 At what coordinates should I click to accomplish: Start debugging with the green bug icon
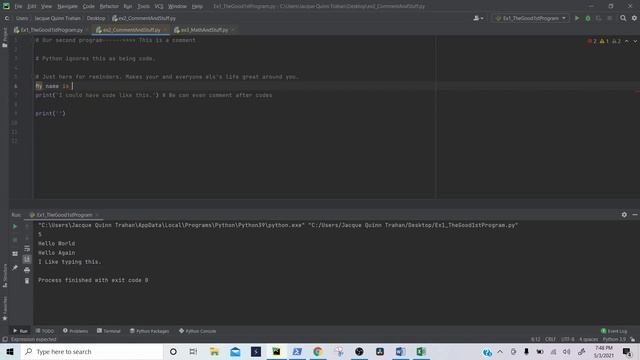pyautogui.click(x=588, y=18)
